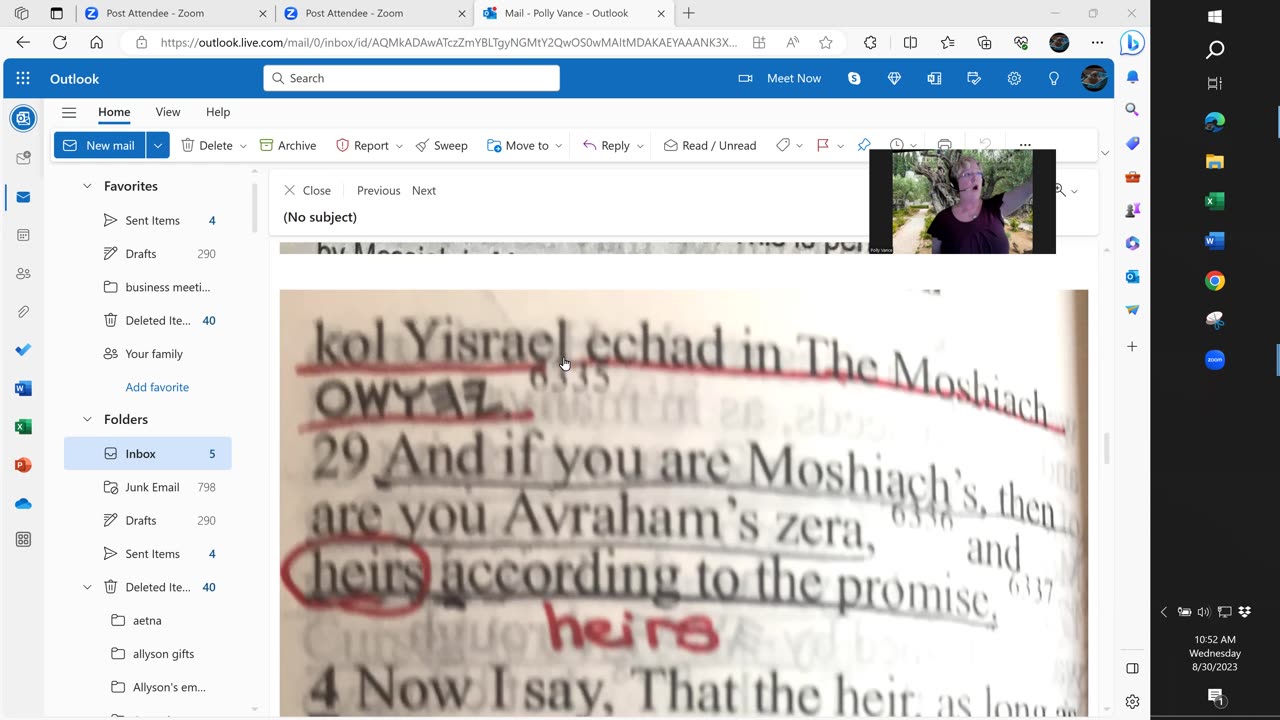Archive the open message
Image resolution: width=1280 pixels, height=720 pixels.
(287, 145)
